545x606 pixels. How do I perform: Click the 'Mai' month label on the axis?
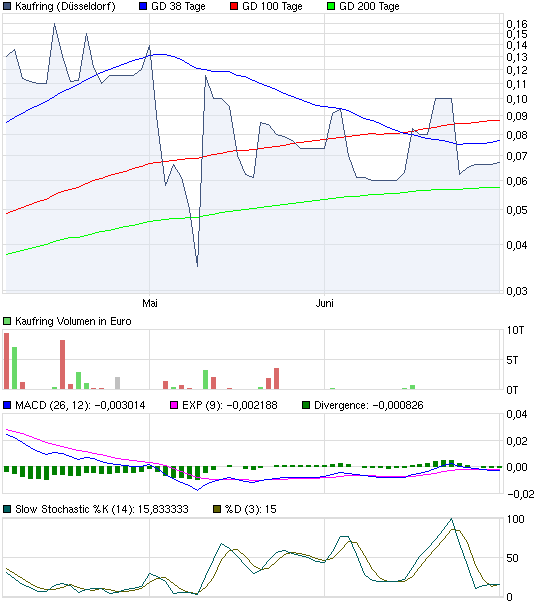[x=150, y=303]
